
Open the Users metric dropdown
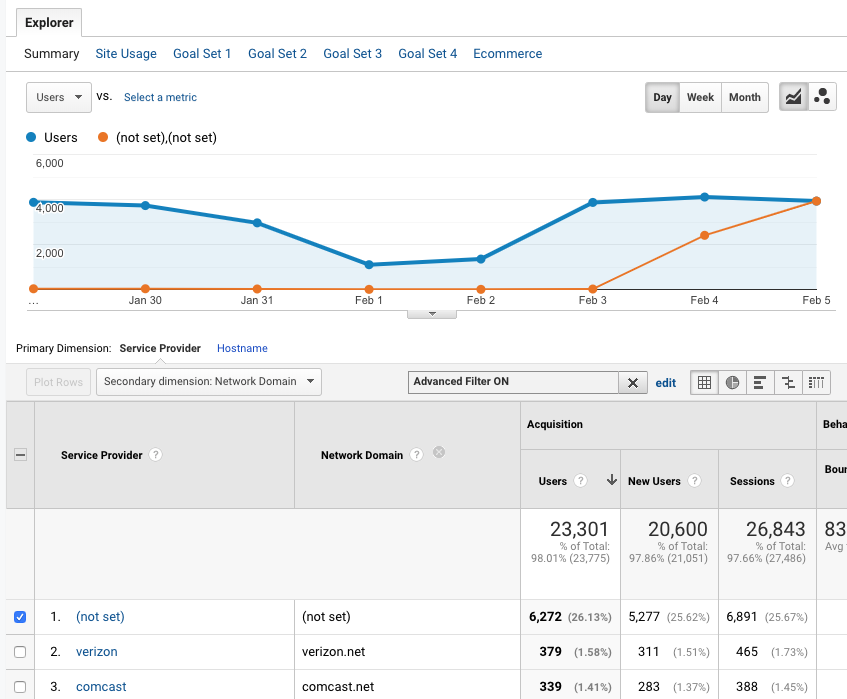tap(59, 97)
